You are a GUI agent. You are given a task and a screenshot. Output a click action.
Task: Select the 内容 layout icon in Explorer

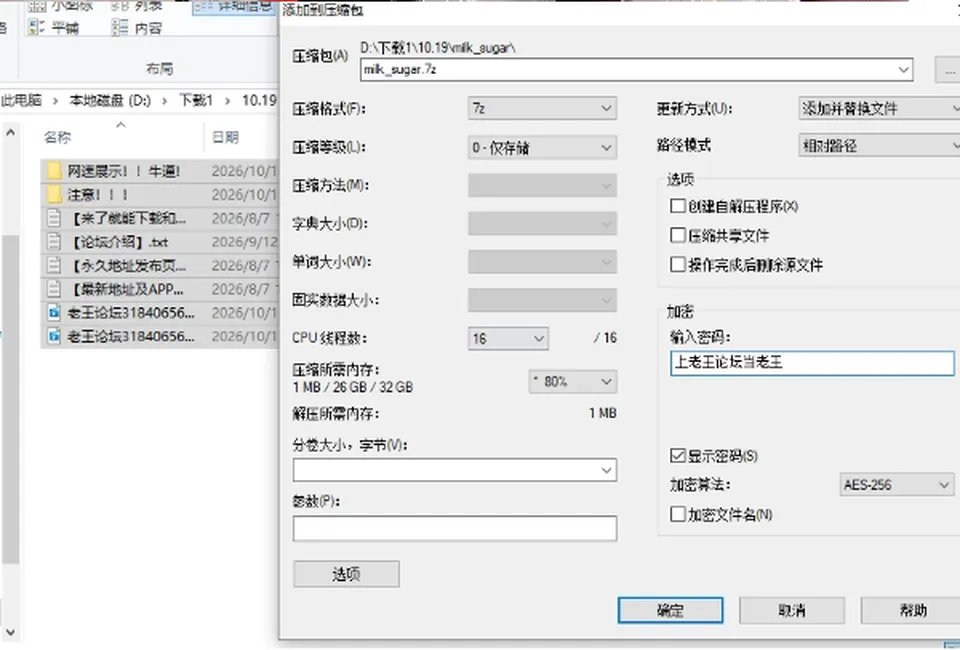pyautogui.click(x=120, y=28)
